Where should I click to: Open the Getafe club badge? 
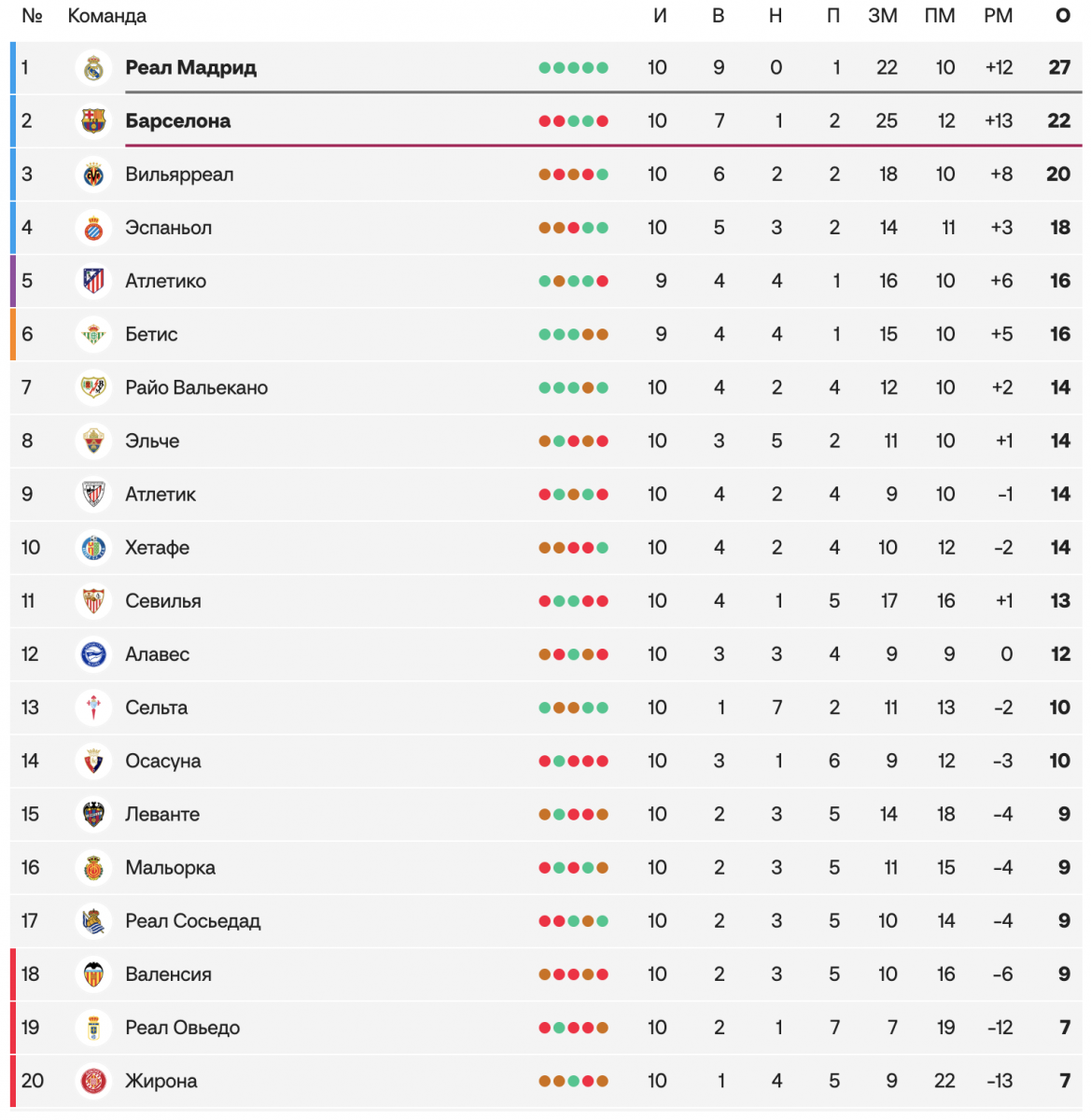click(93, 548)
